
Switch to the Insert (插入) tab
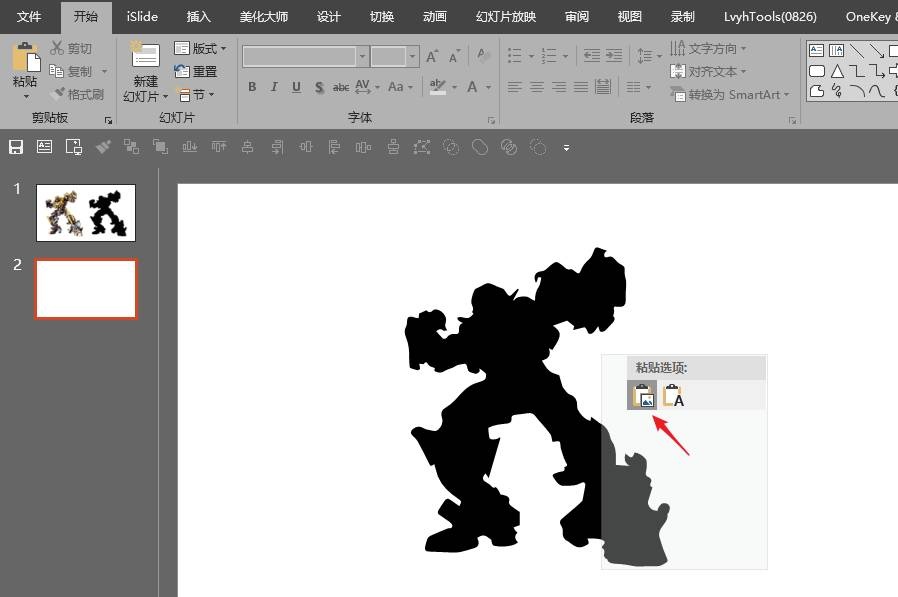(x=199, y=17)
